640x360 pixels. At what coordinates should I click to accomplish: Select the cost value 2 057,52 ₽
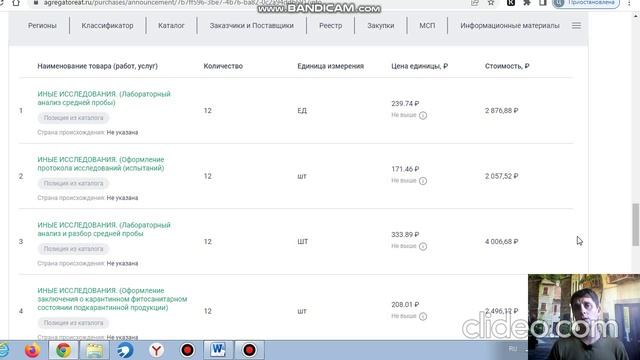[x=502, y=176]
